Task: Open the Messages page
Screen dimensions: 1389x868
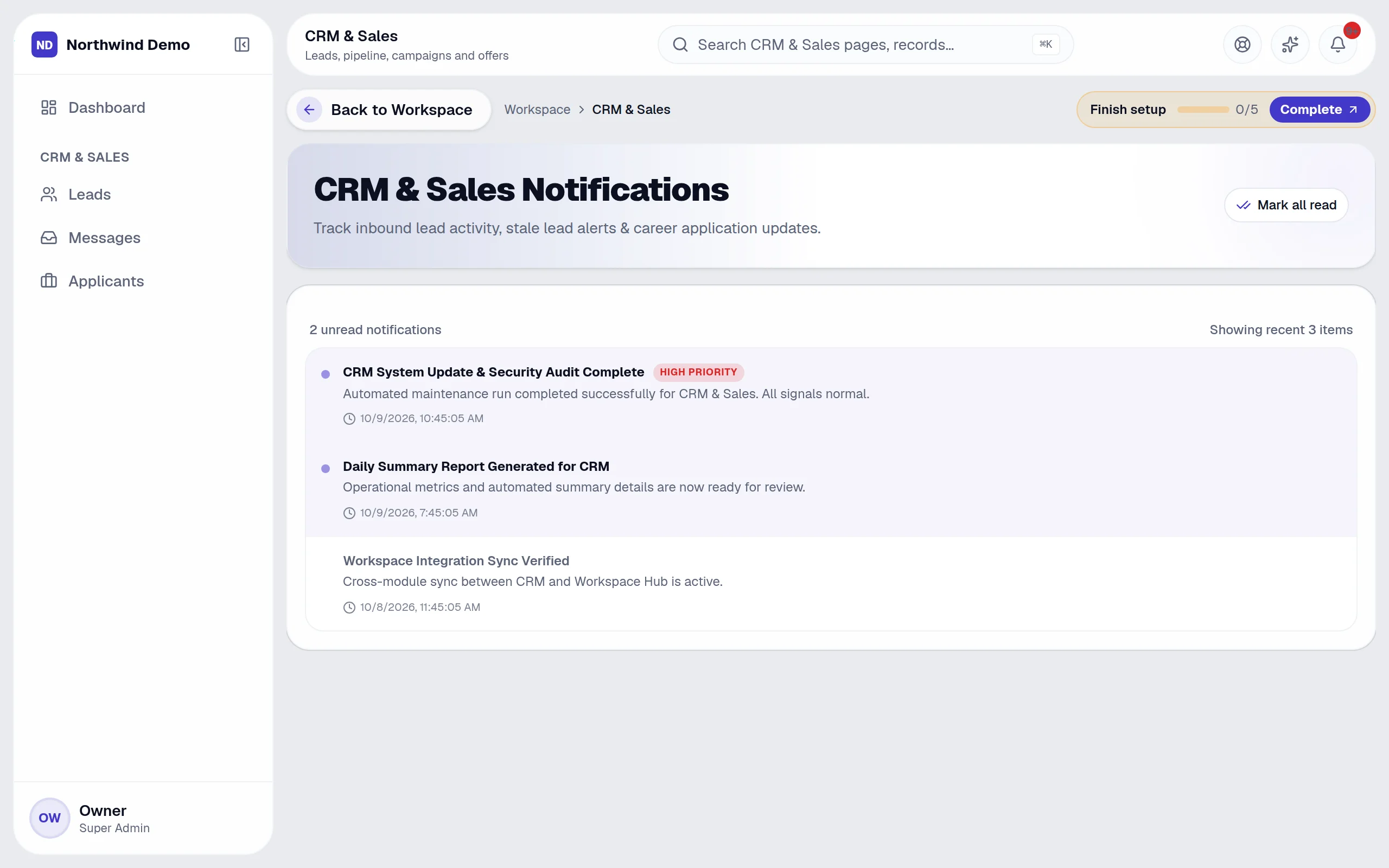Action: tap(143, 238)
